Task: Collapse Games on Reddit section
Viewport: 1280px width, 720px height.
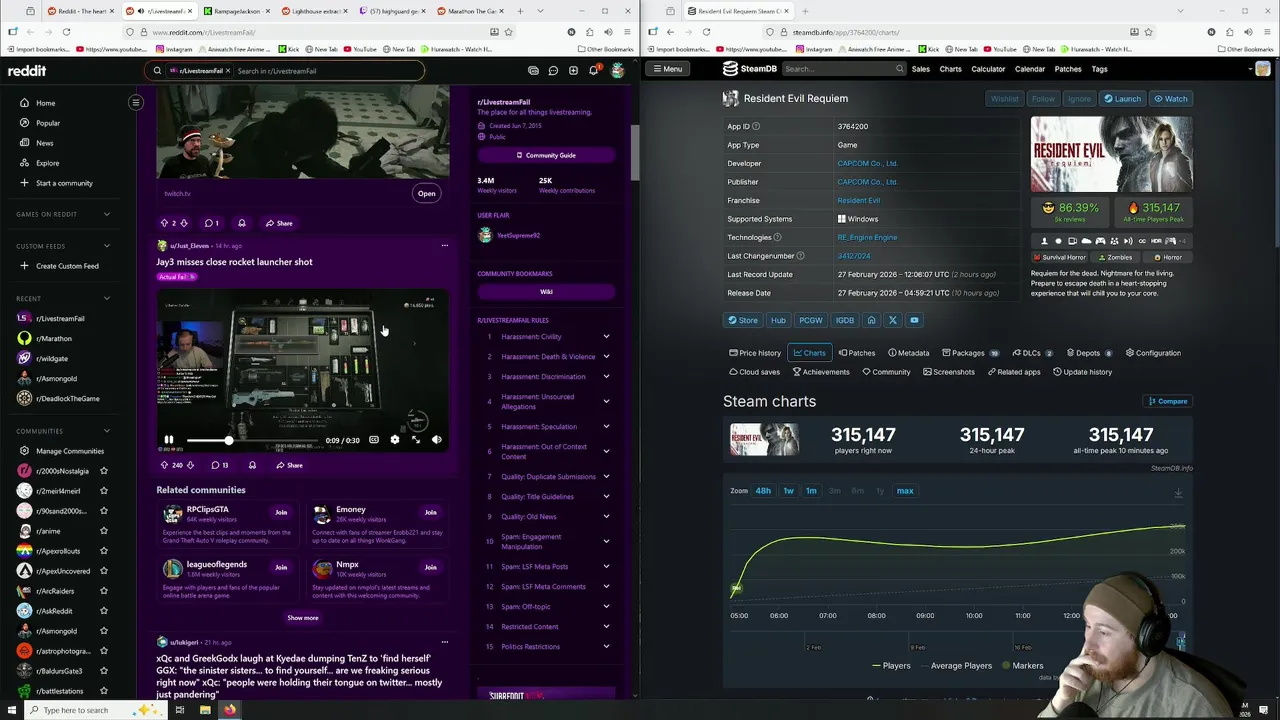Action: click(107, 214)
